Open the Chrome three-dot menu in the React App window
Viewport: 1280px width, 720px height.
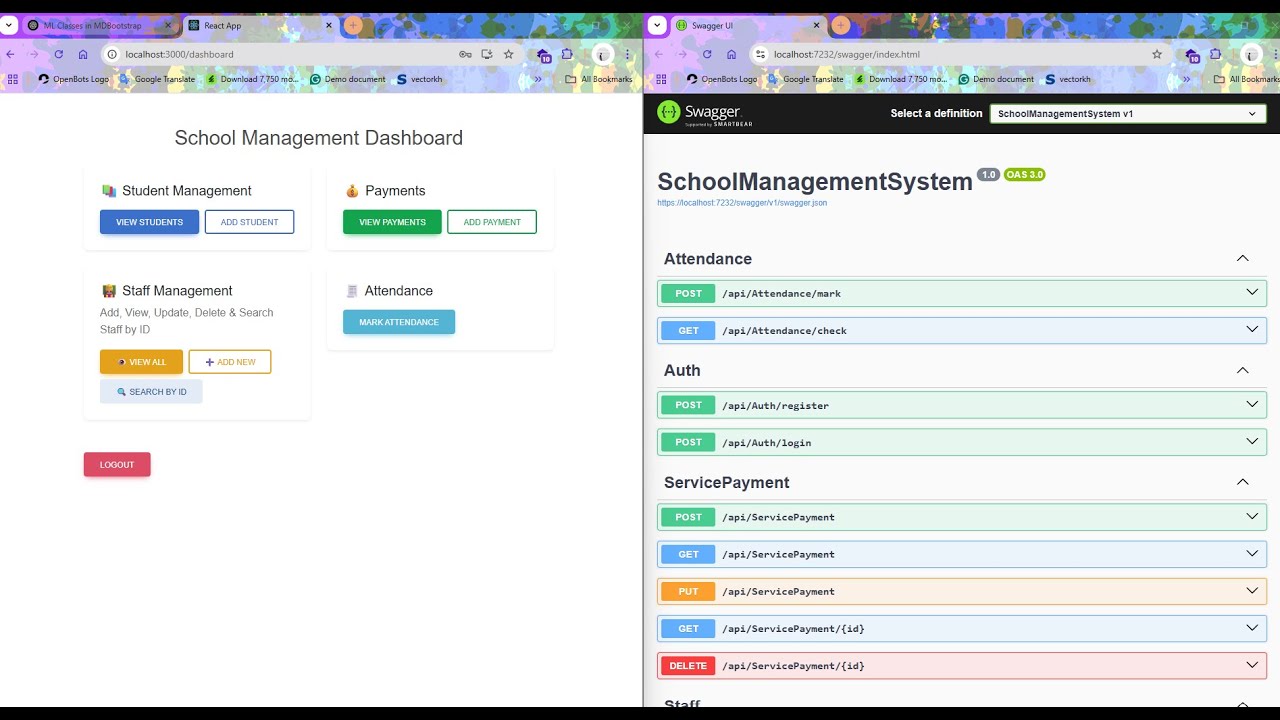(628, 54)
